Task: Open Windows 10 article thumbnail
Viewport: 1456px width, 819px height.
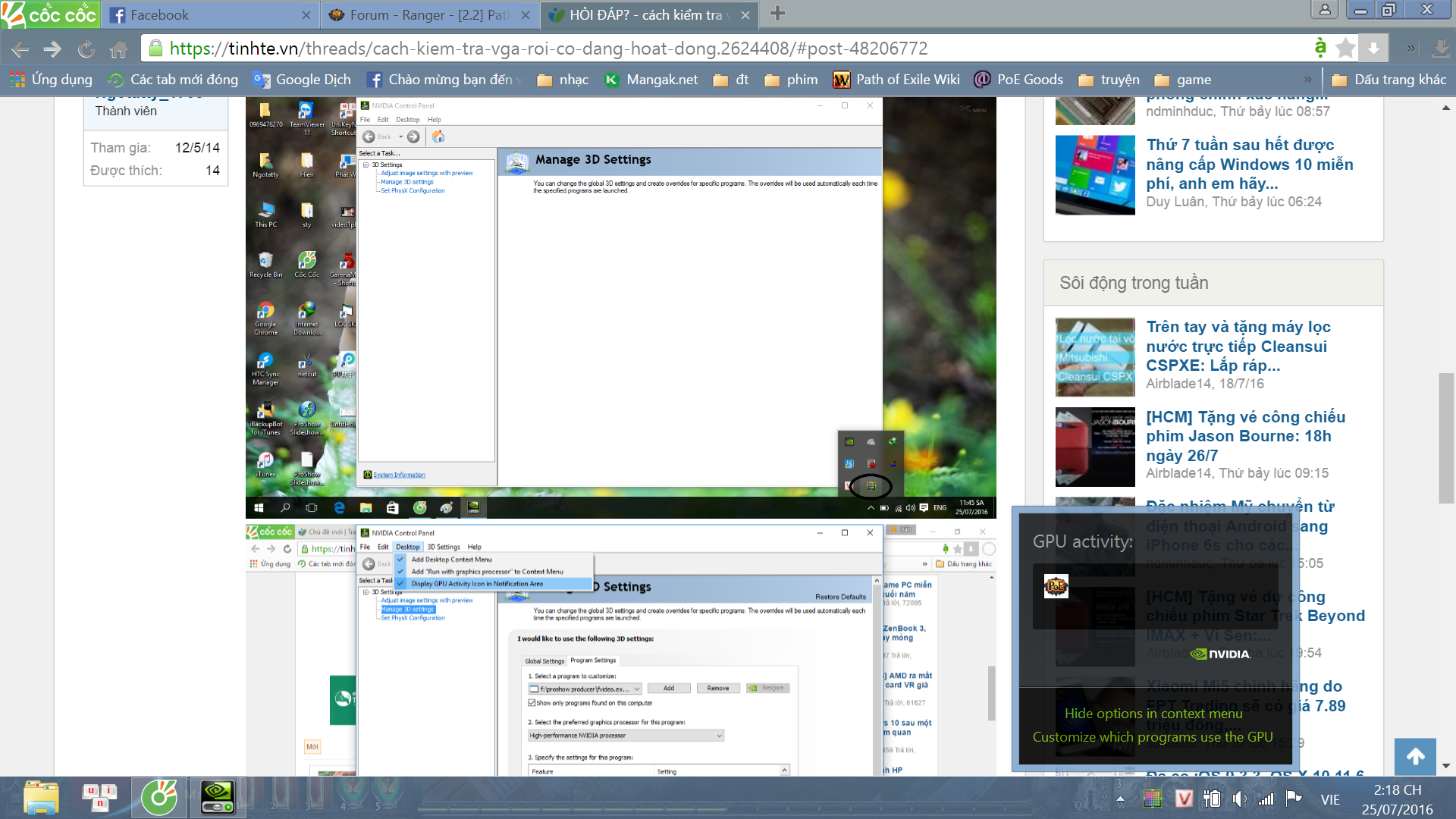Action: (x=1095, y=175)
